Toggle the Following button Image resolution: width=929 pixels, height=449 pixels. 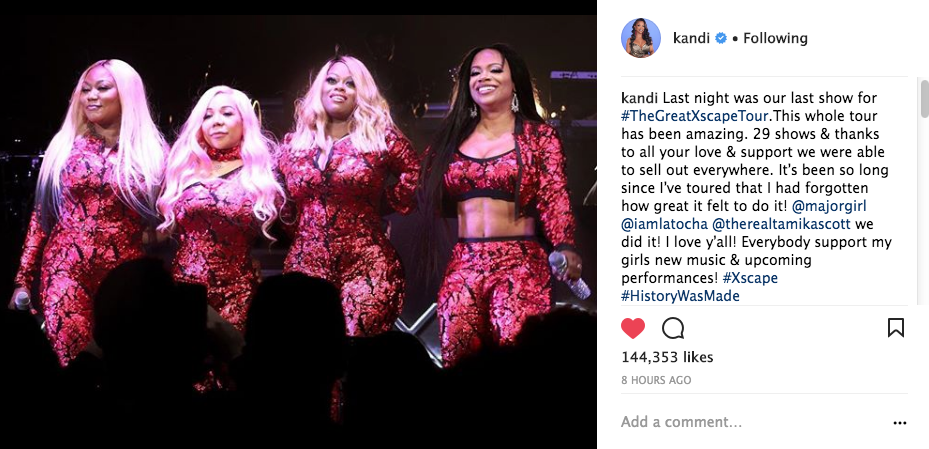pyautogui.click(x=775, y=39)
